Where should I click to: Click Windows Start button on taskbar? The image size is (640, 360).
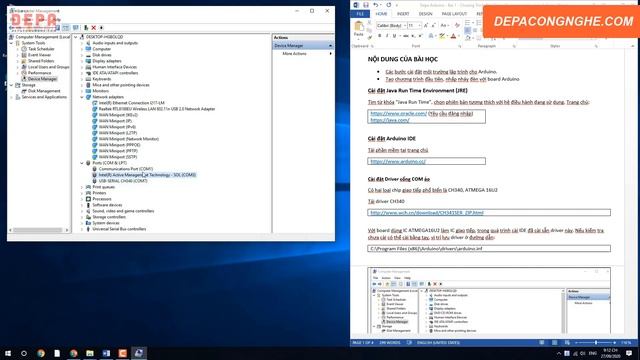click(8, 353)
